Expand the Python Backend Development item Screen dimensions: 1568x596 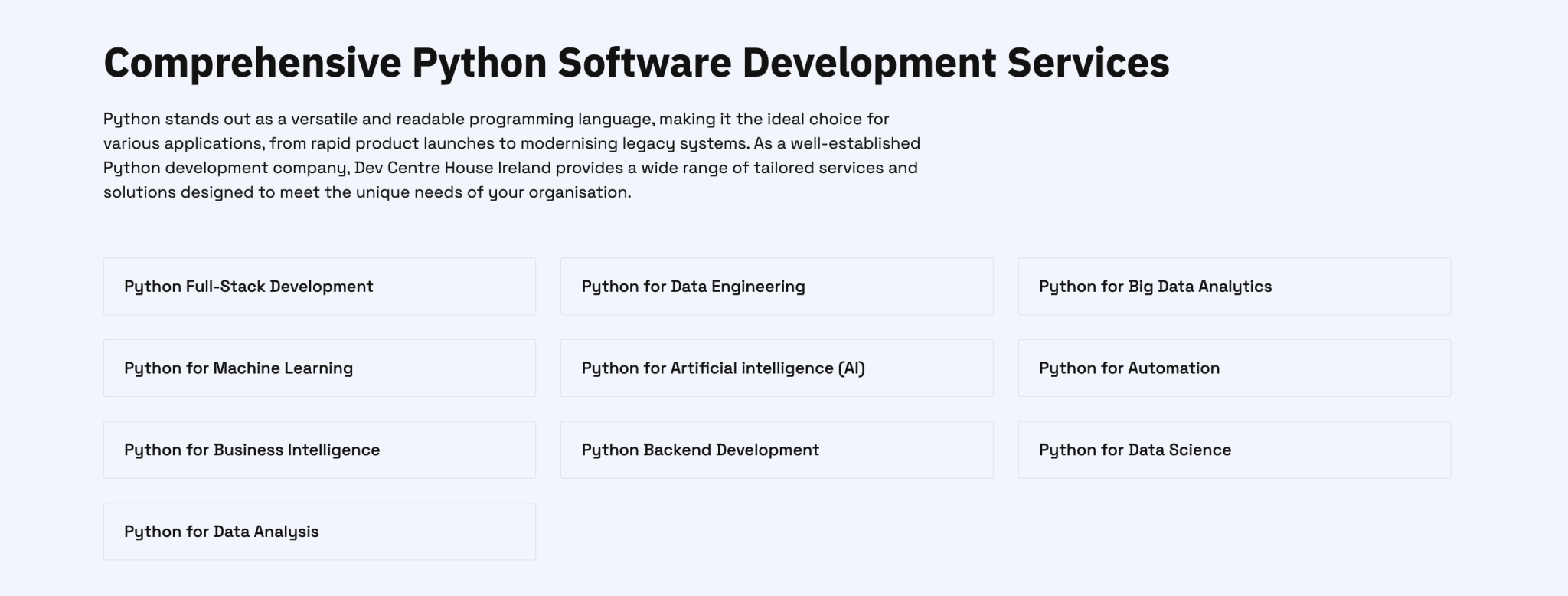pos(776,450)
